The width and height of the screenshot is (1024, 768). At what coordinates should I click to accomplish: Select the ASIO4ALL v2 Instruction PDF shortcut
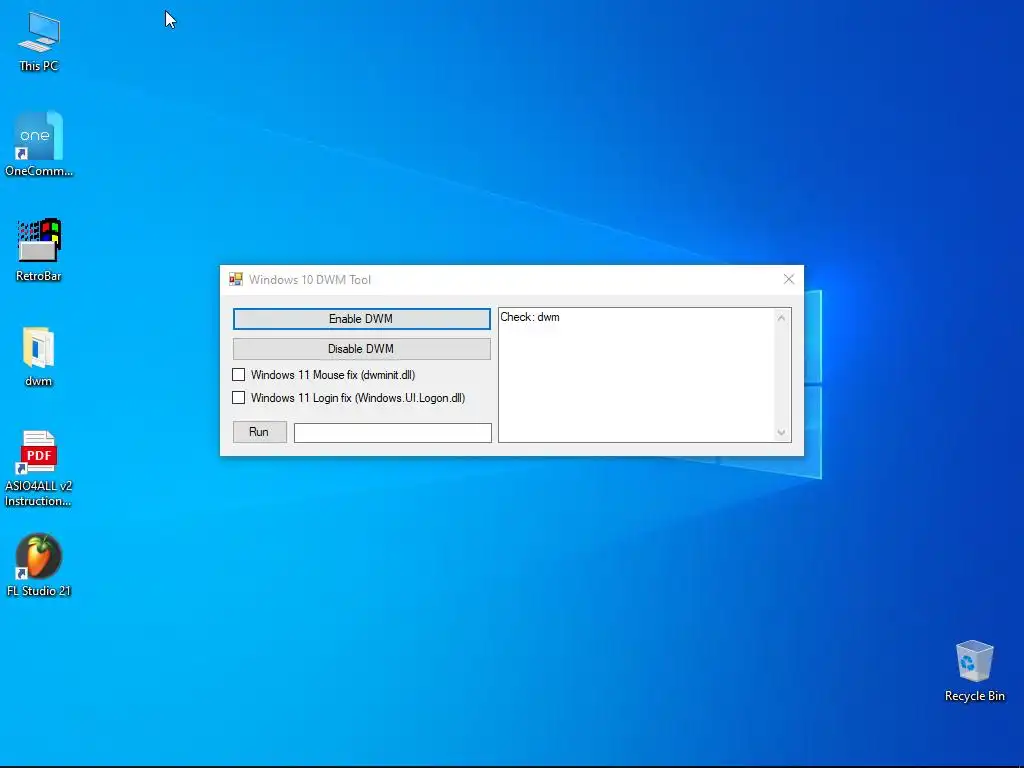tap(39, 468)
